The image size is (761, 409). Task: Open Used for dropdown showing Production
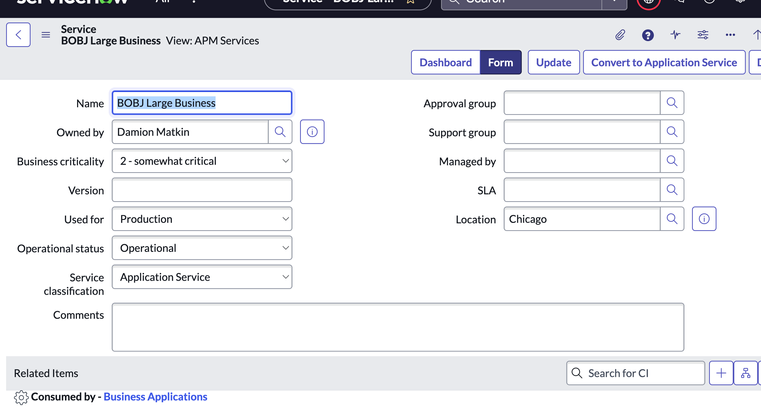click(202, 219)
